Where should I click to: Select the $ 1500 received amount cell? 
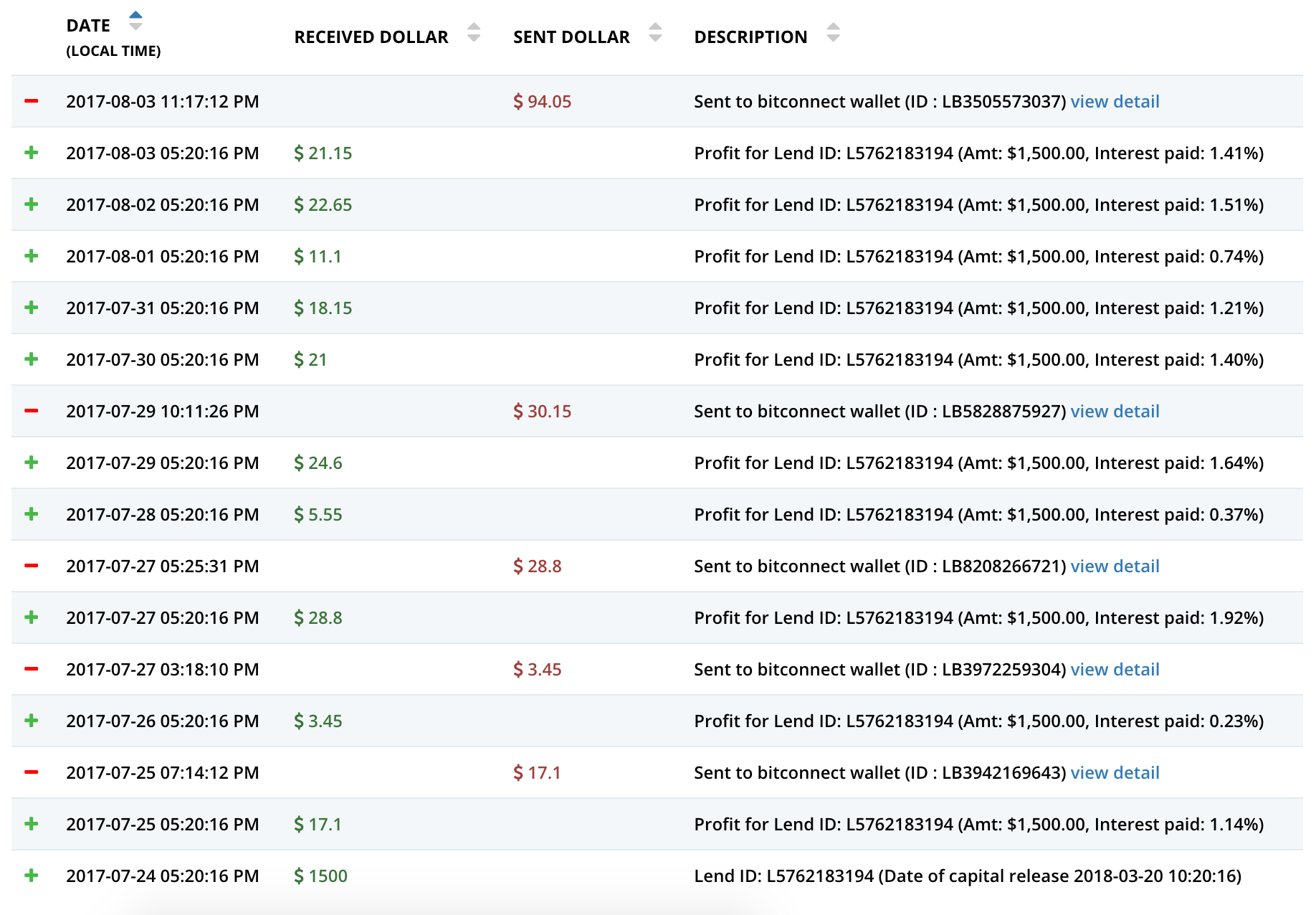tap(320, 876)
